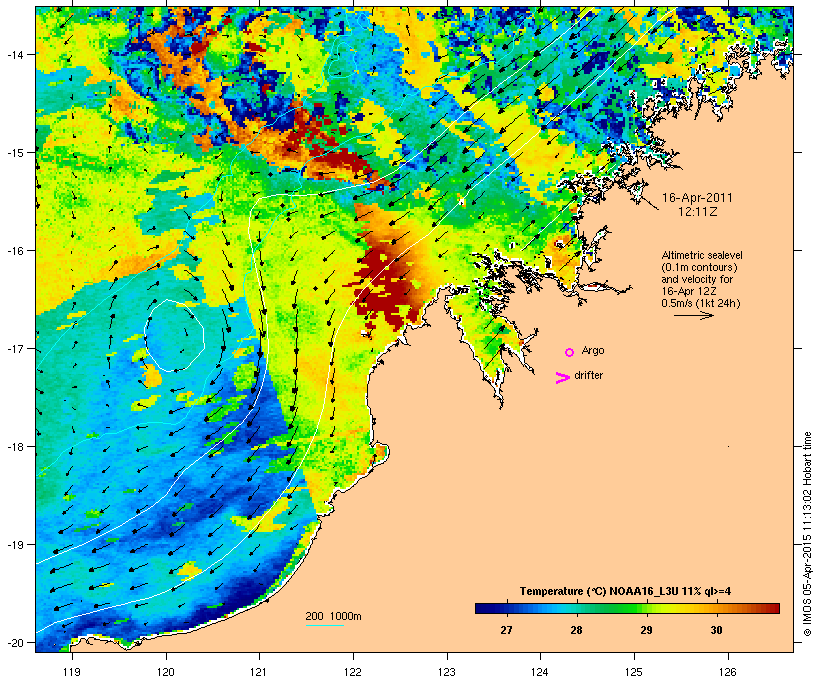Click the 'Altimetric sealevel' text
This screenshot has width=820, height=680.
pyautogui.click(x=702, y=255)
